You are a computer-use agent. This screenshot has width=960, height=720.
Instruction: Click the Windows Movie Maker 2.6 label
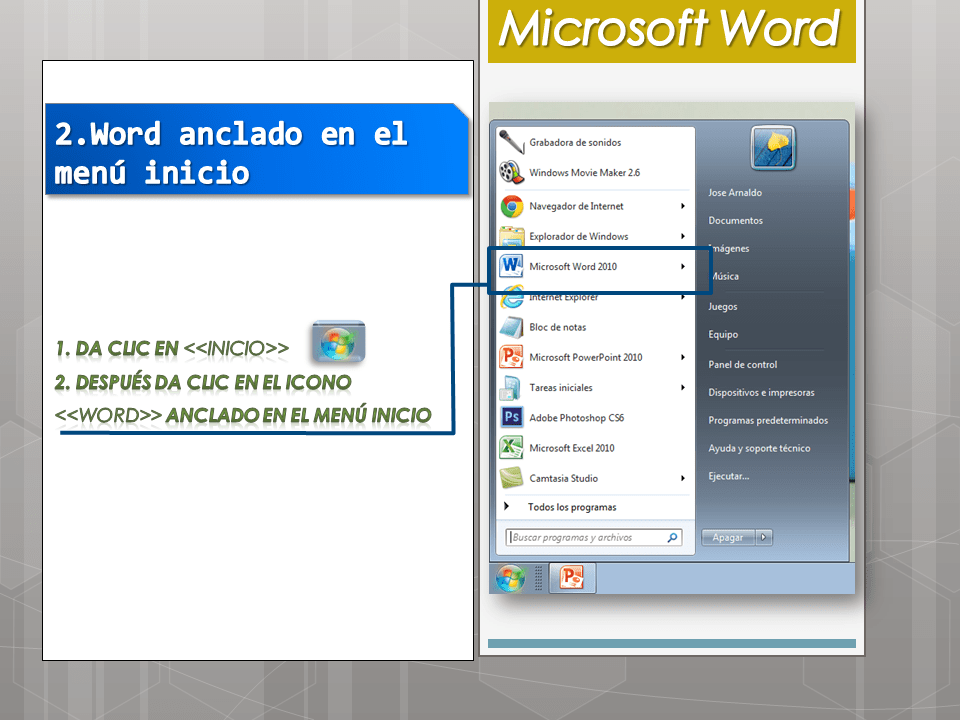(585, 173)
